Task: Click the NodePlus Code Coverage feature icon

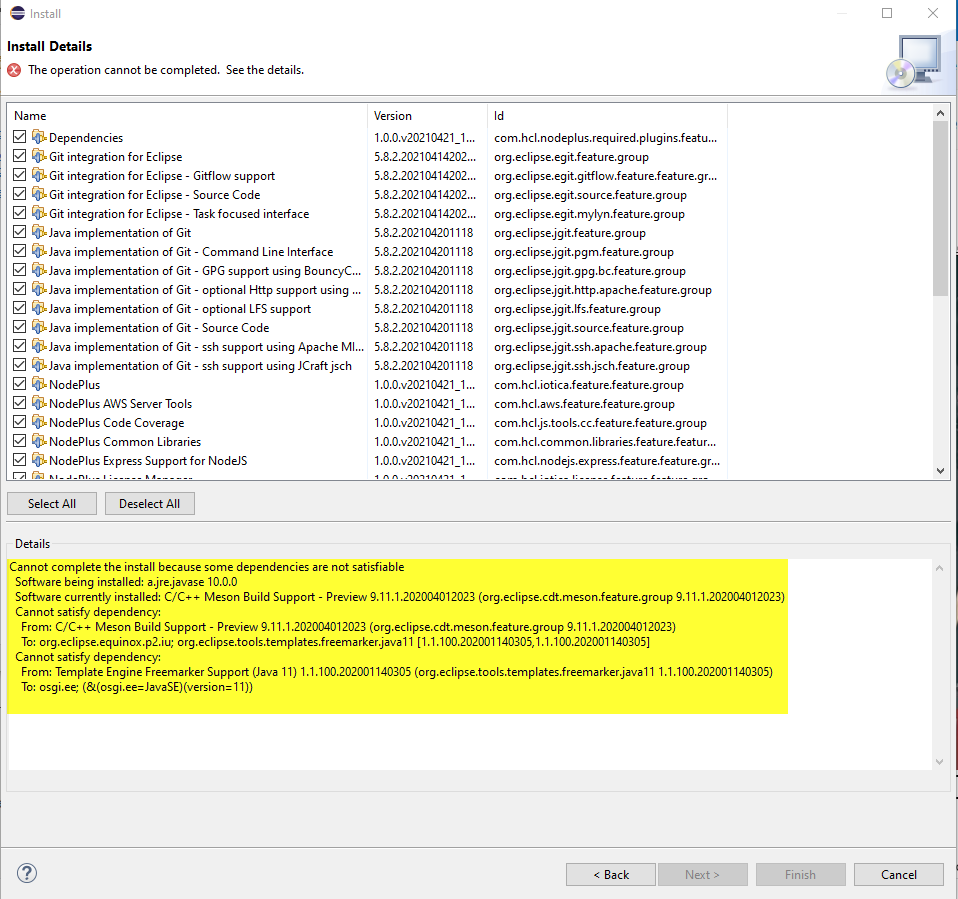Action: [x=39, y=422]
